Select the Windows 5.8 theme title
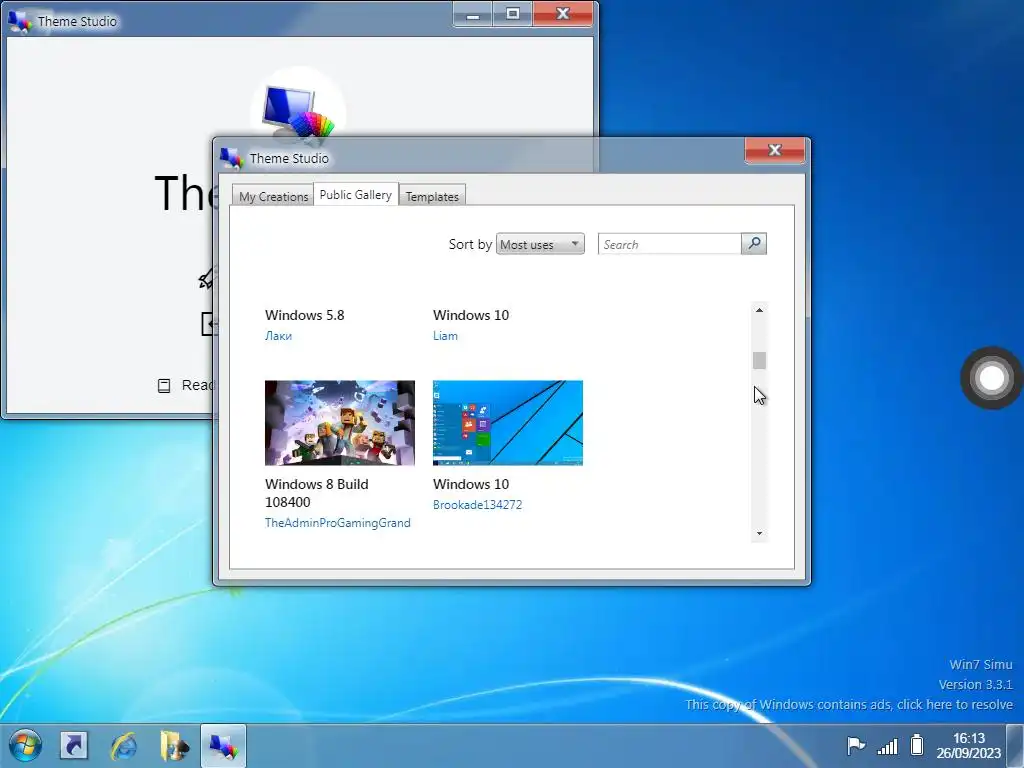The width and height of the screenshot is (1024, 768). click(304, 315)
